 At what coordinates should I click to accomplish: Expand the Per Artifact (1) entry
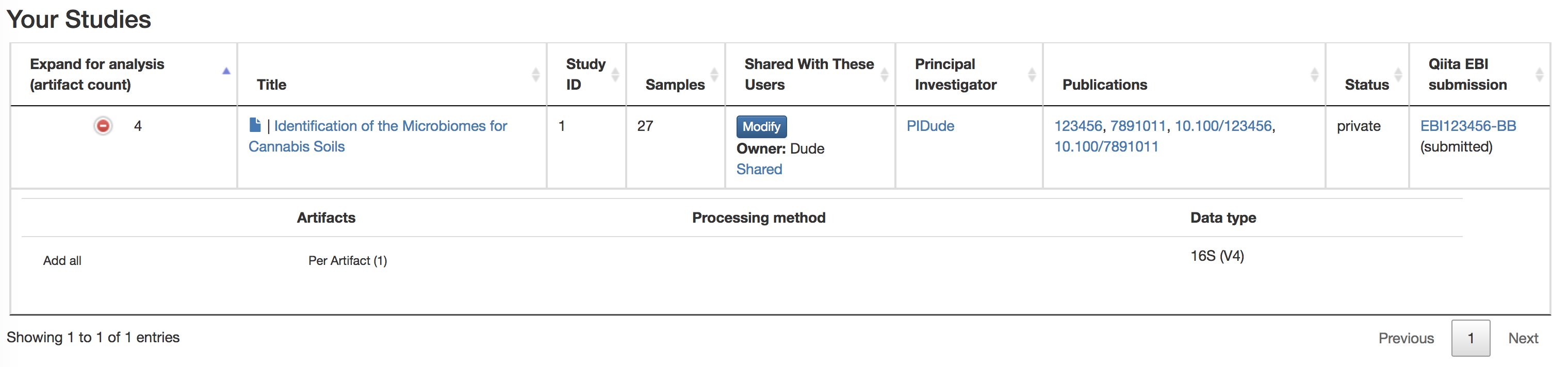(x=347, y=260)
